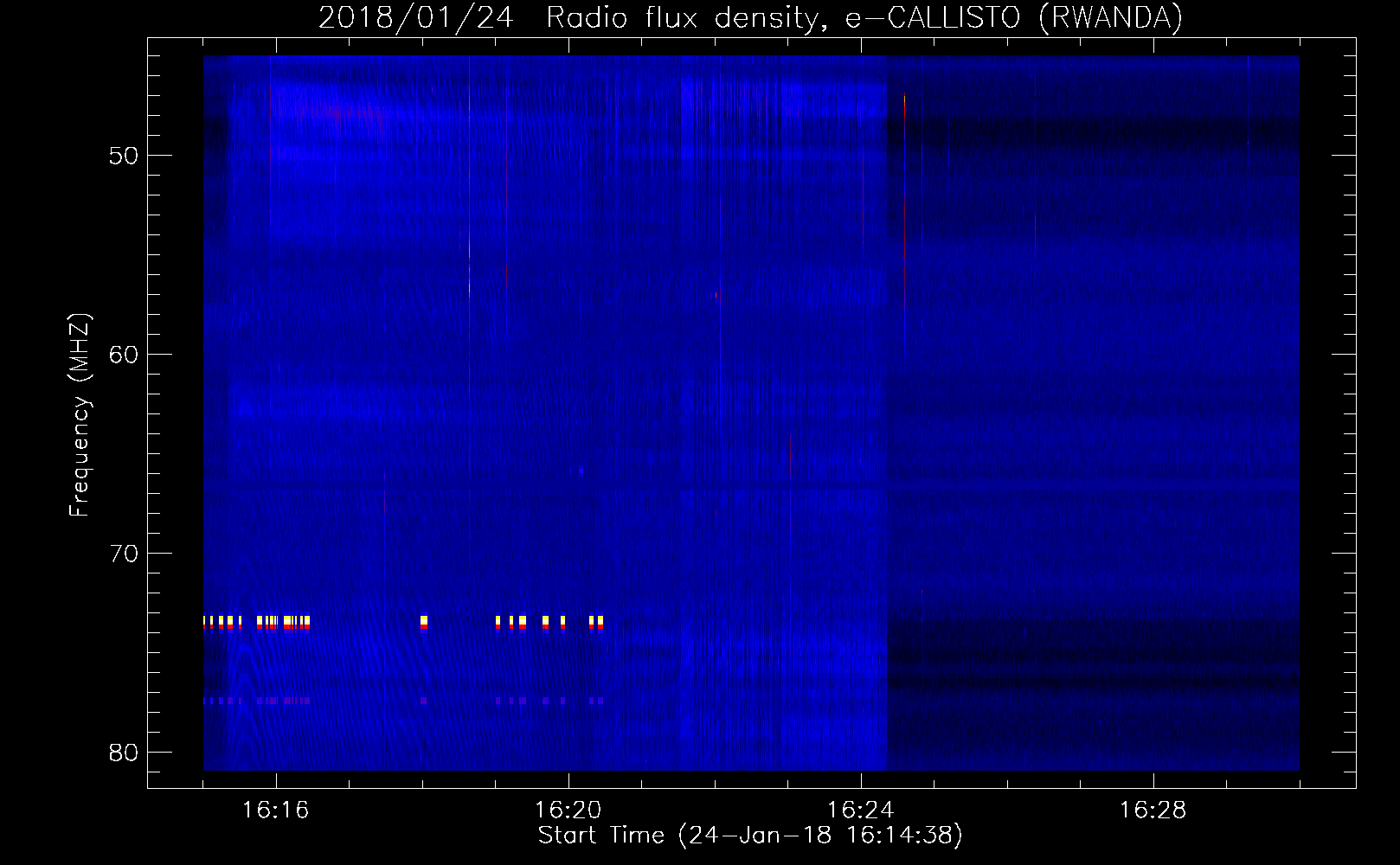Click the 50 MHz frequency tick label
The height and width of the screenshot is (865, 1400).
pos(125,156)
